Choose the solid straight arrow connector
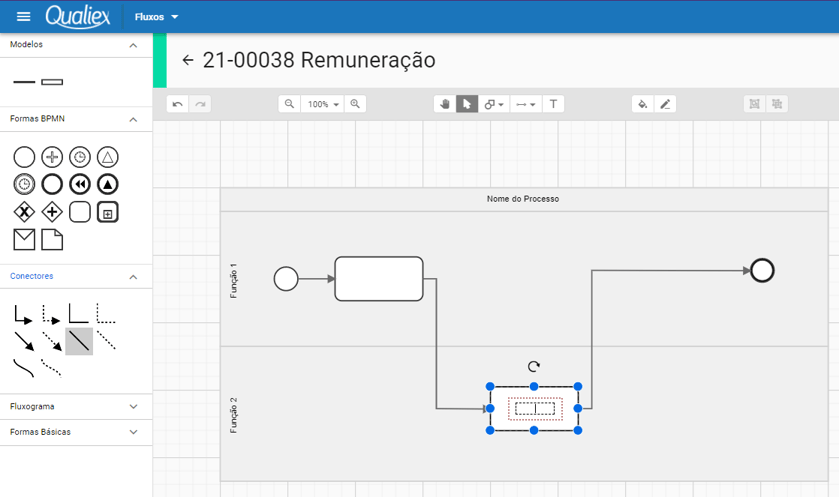 (x=24, y=341)
